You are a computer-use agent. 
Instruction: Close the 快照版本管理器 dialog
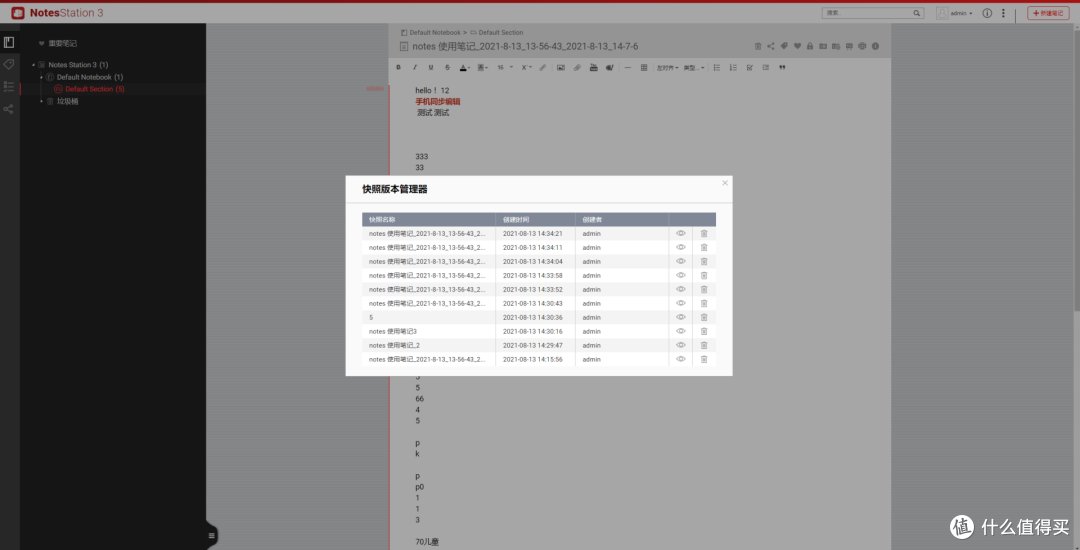point(725,183)
